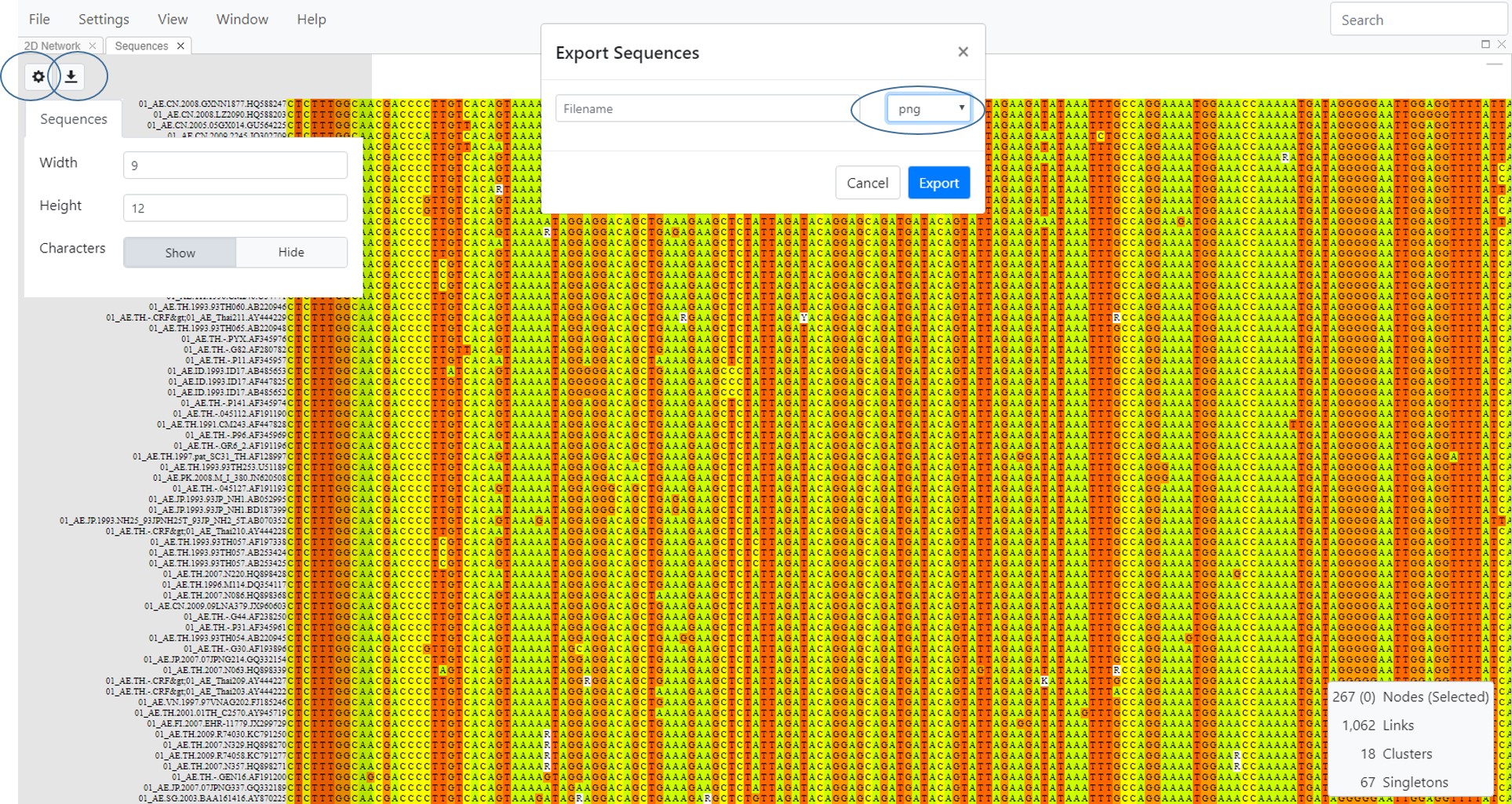Close the Export Sequences dialog

point(963,52)
